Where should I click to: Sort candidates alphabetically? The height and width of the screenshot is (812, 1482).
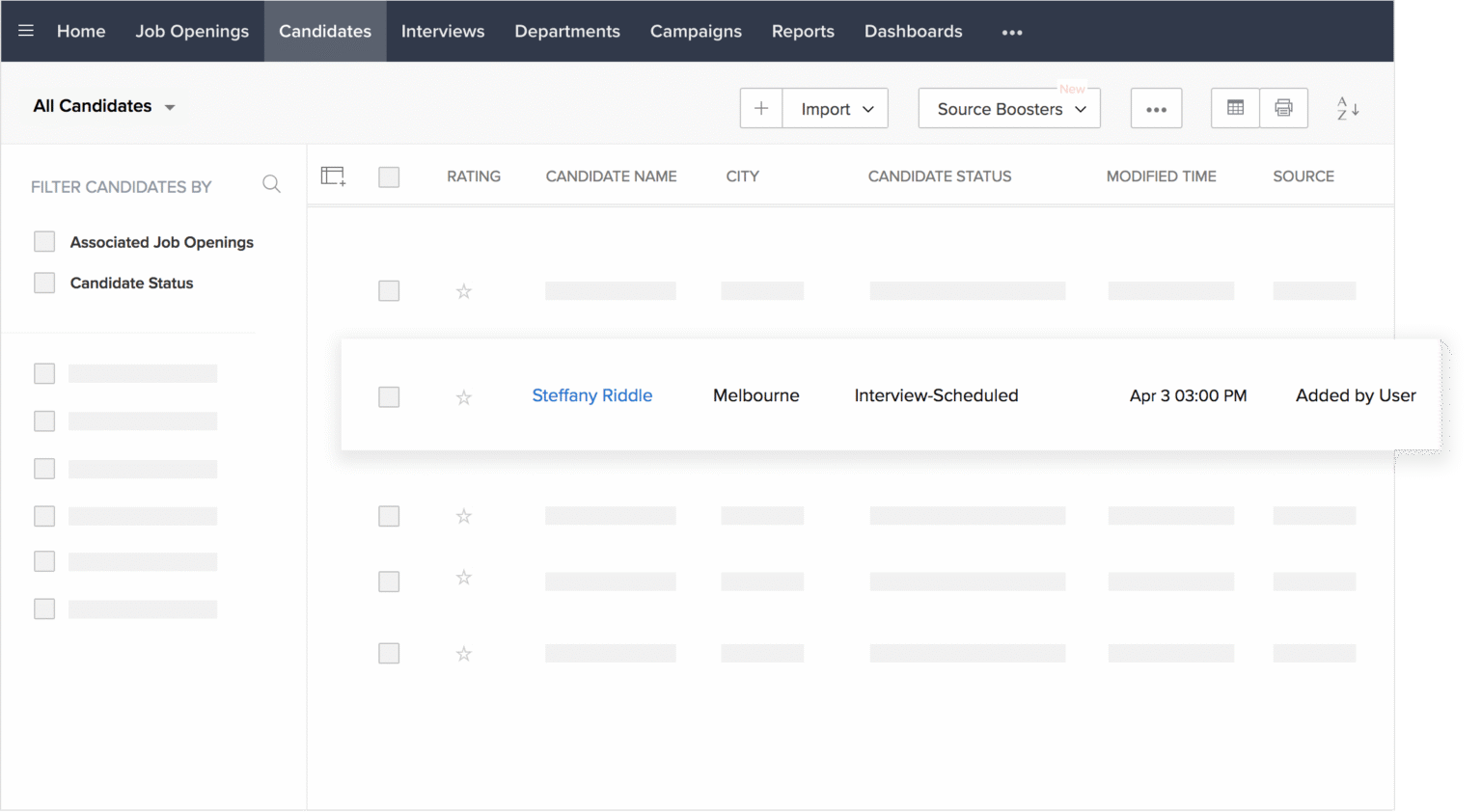coord(1348,109)
